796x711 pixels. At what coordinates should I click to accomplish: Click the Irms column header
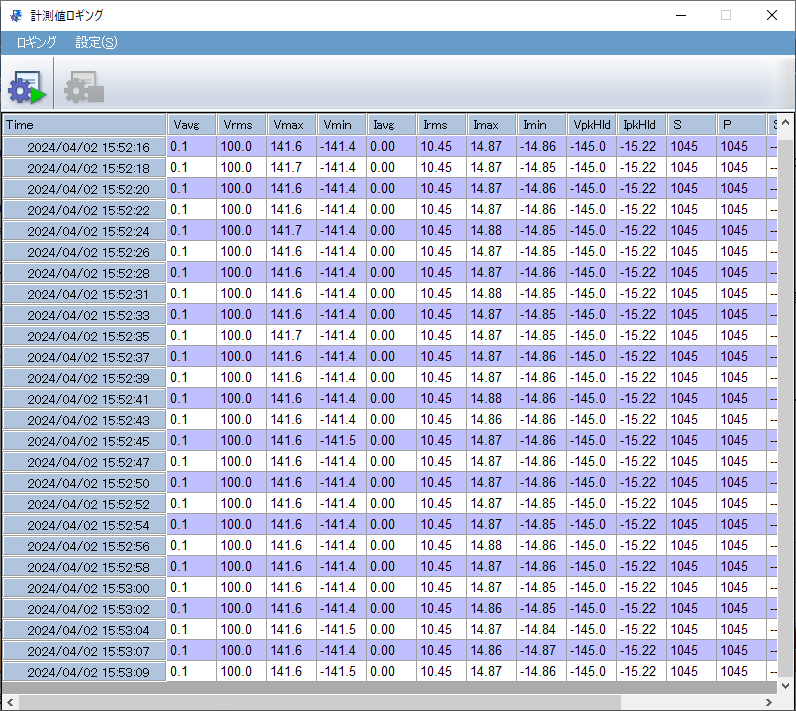[441, 125]
